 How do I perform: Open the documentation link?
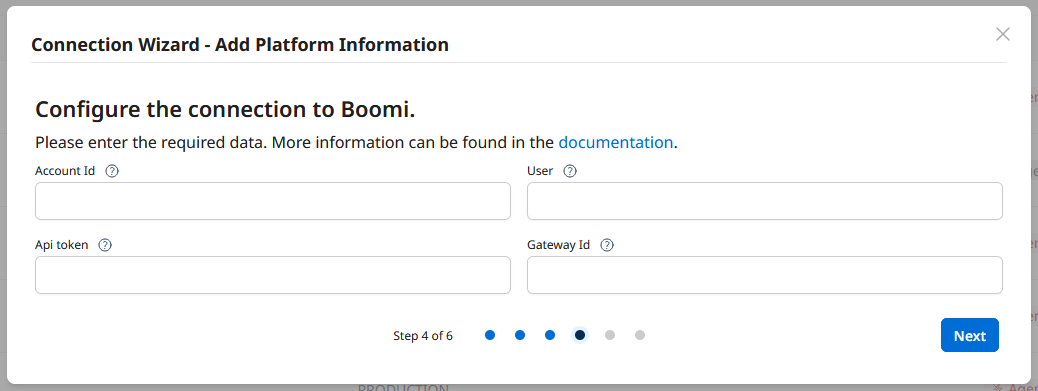click(x=616, y=142)
